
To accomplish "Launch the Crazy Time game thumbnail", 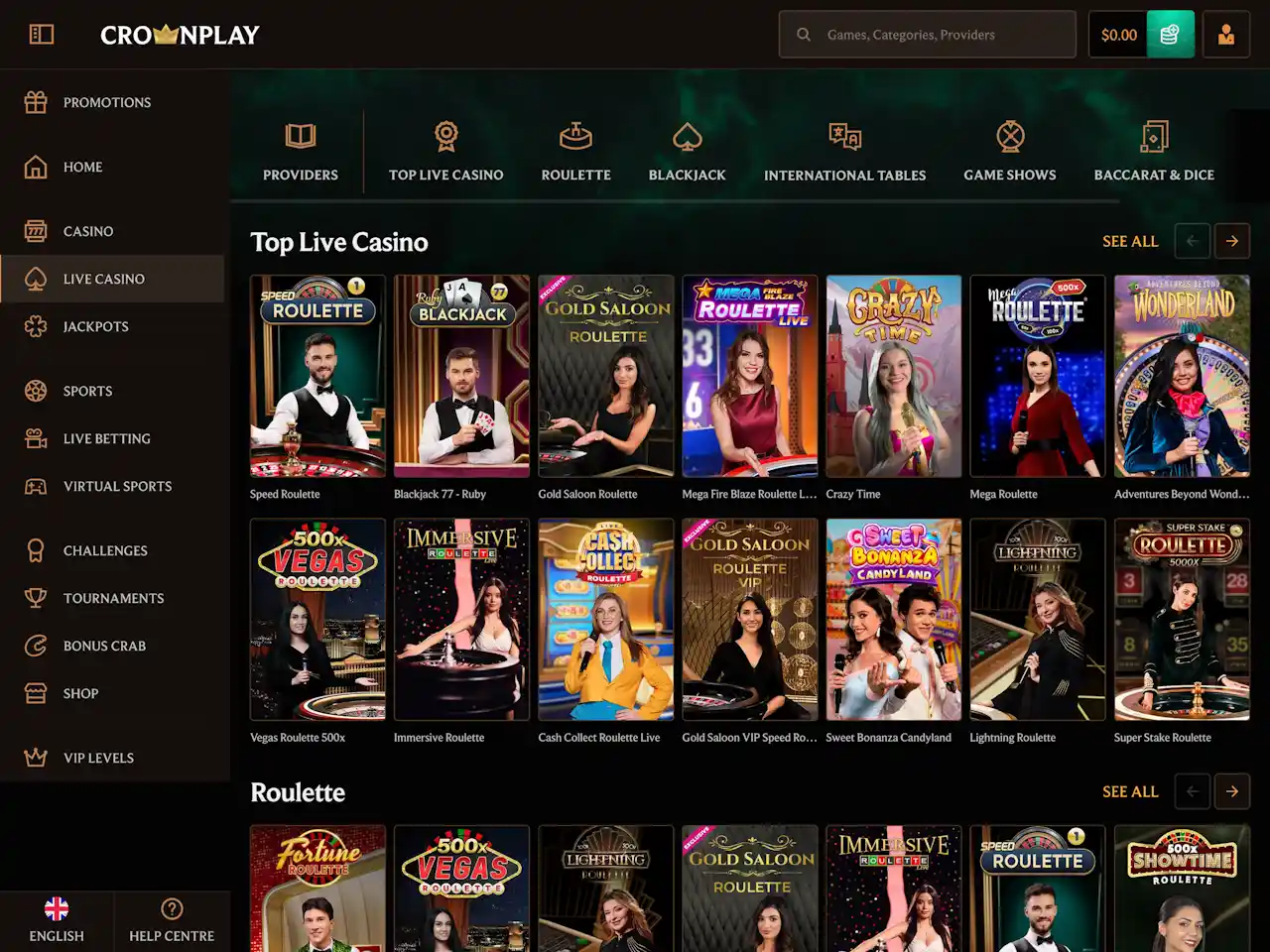I will 893,377.
